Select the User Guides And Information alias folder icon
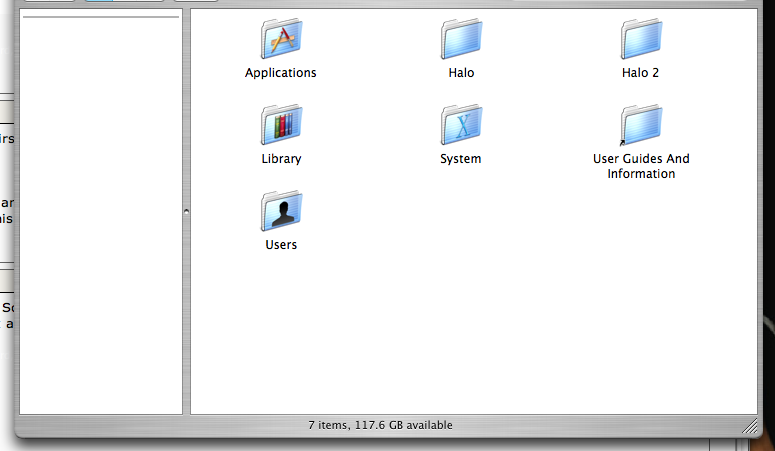This screenshot has height=451, width=775. [641, 125]
